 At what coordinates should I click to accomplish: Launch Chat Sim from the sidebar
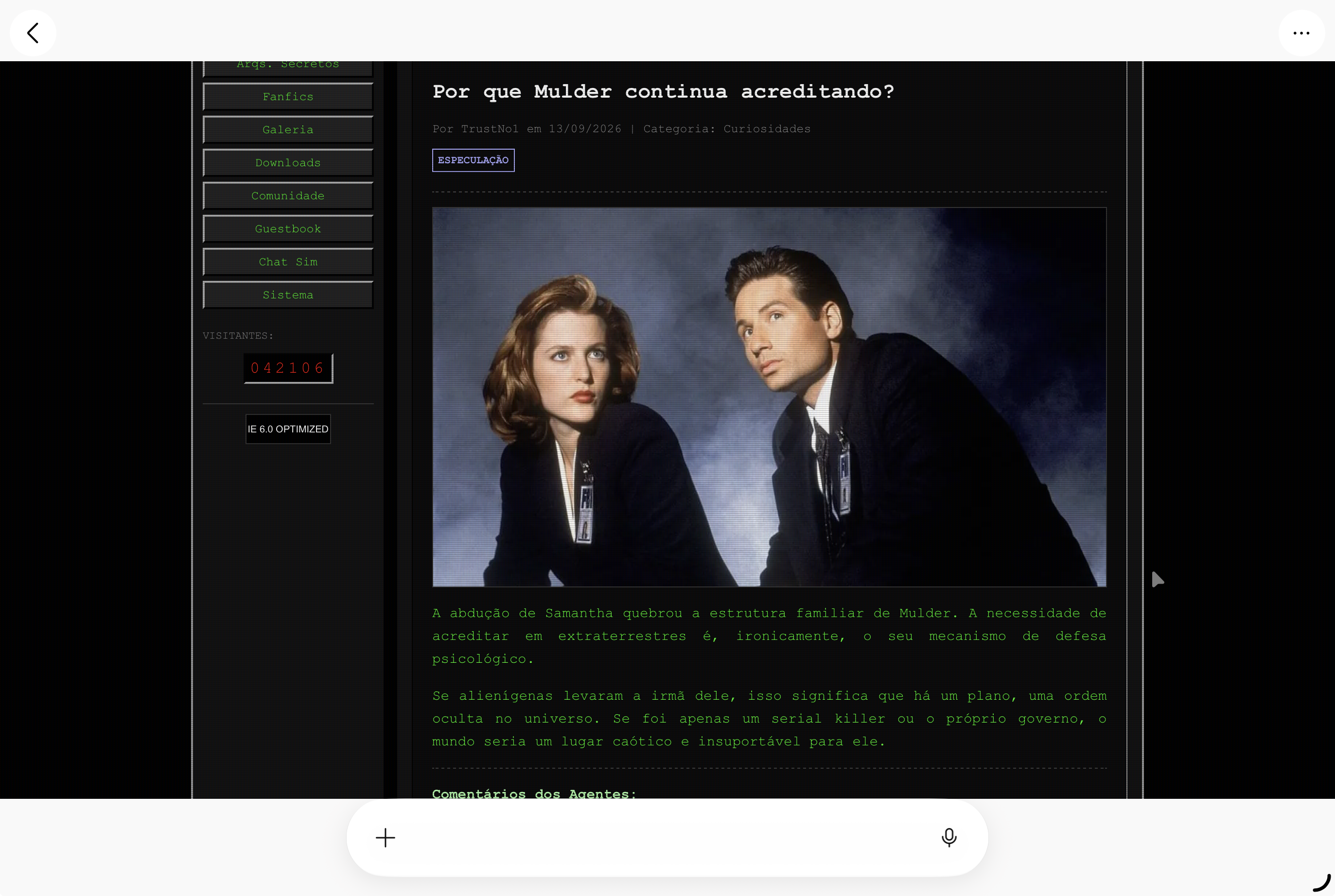tap(288, 262)
